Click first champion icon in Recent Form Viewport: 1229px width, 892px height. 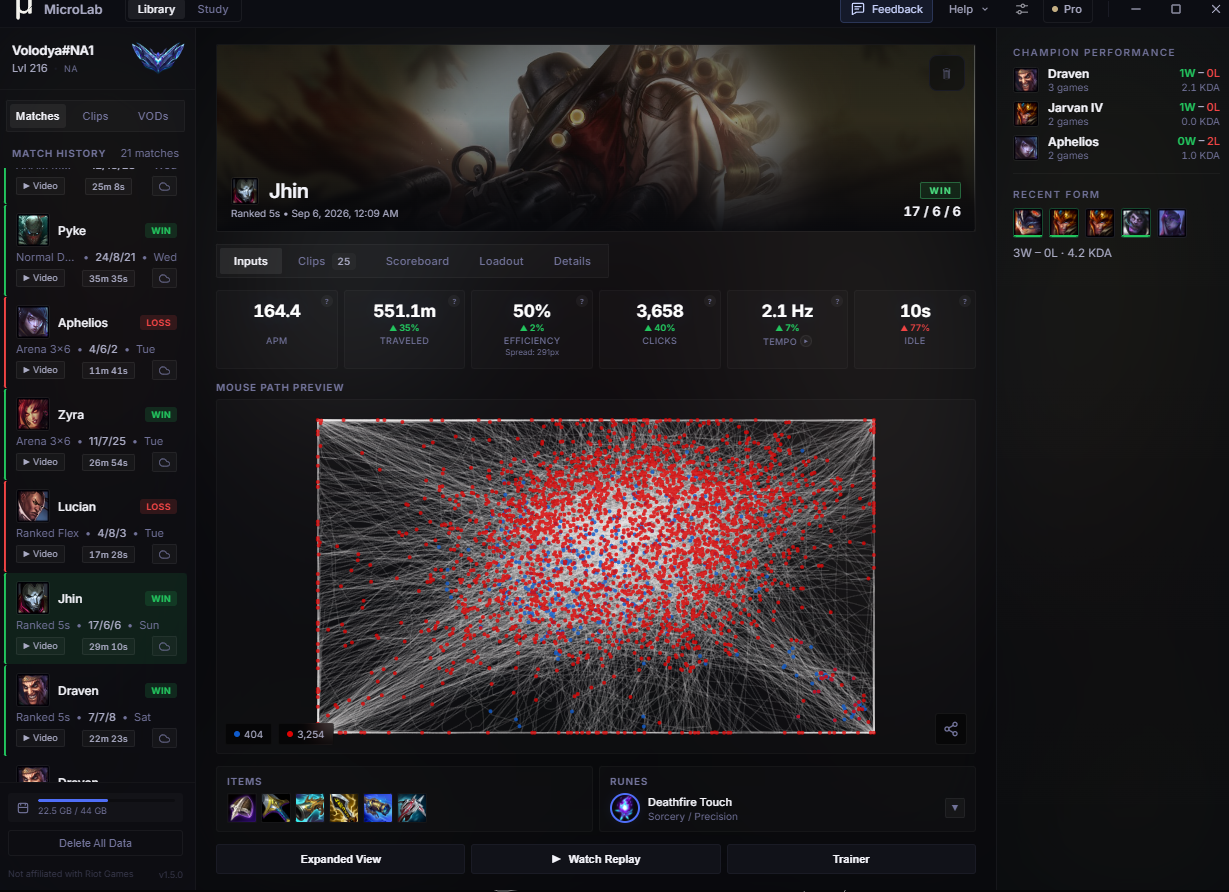coord(1027,222)
